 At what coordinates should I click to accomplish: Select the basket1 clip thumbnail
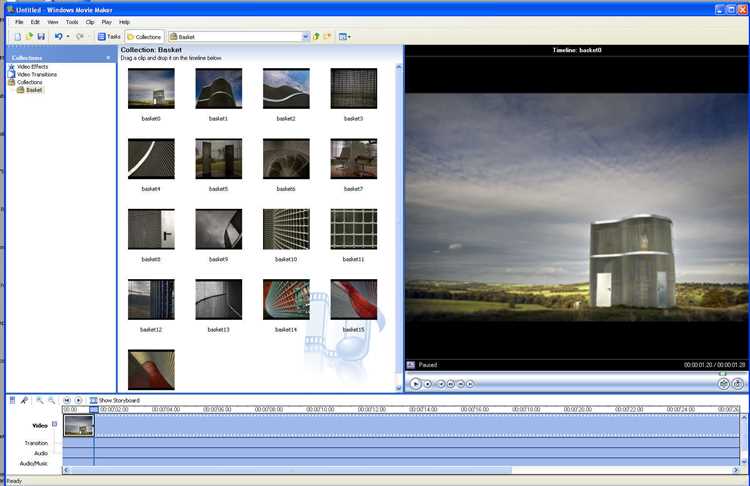219,88
